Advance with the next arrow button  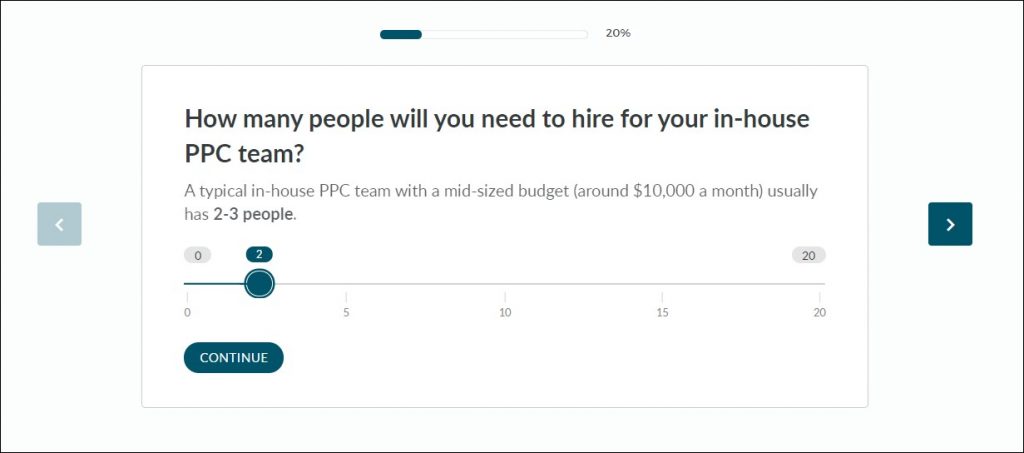(950, 224)
